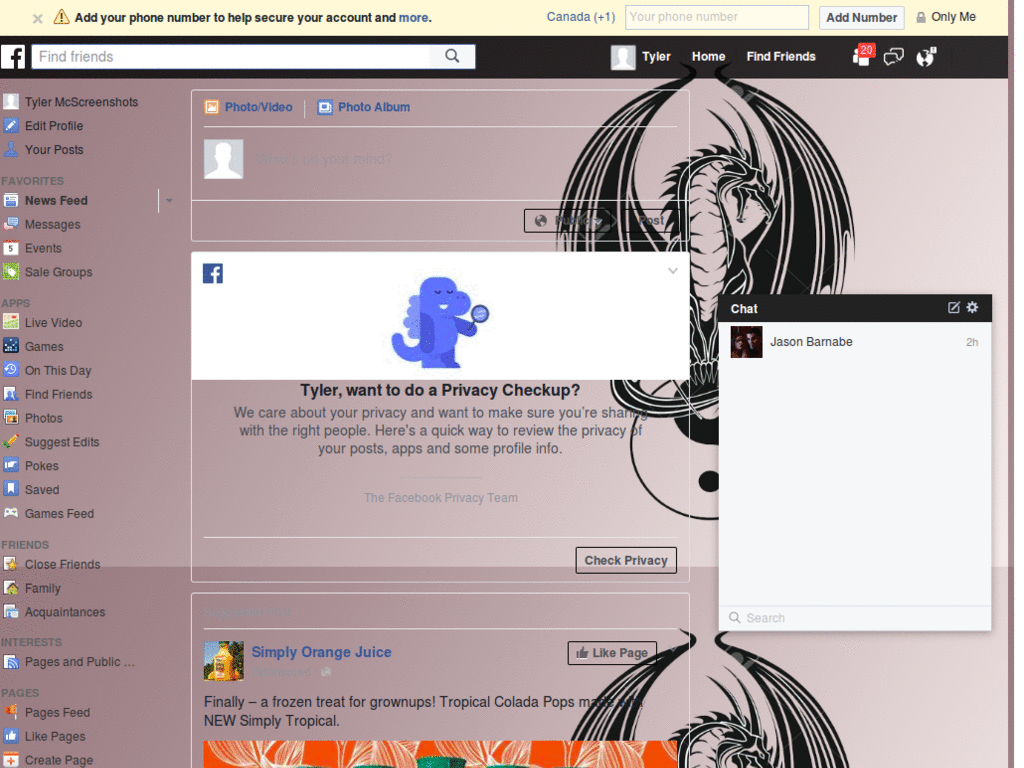
Task: Open Saved items in sidebar
Action: pyautogui.click(x=31, y=489)
